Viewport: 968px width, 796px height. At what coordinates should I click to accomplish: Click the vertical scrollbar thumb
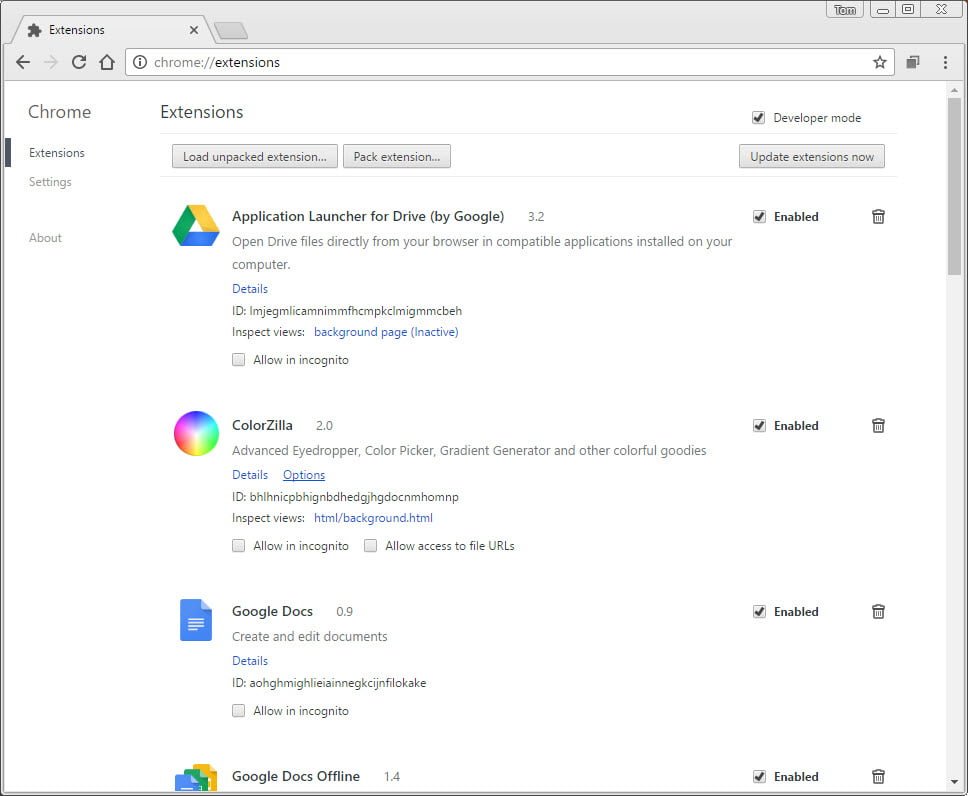click(x=954, y=186)
